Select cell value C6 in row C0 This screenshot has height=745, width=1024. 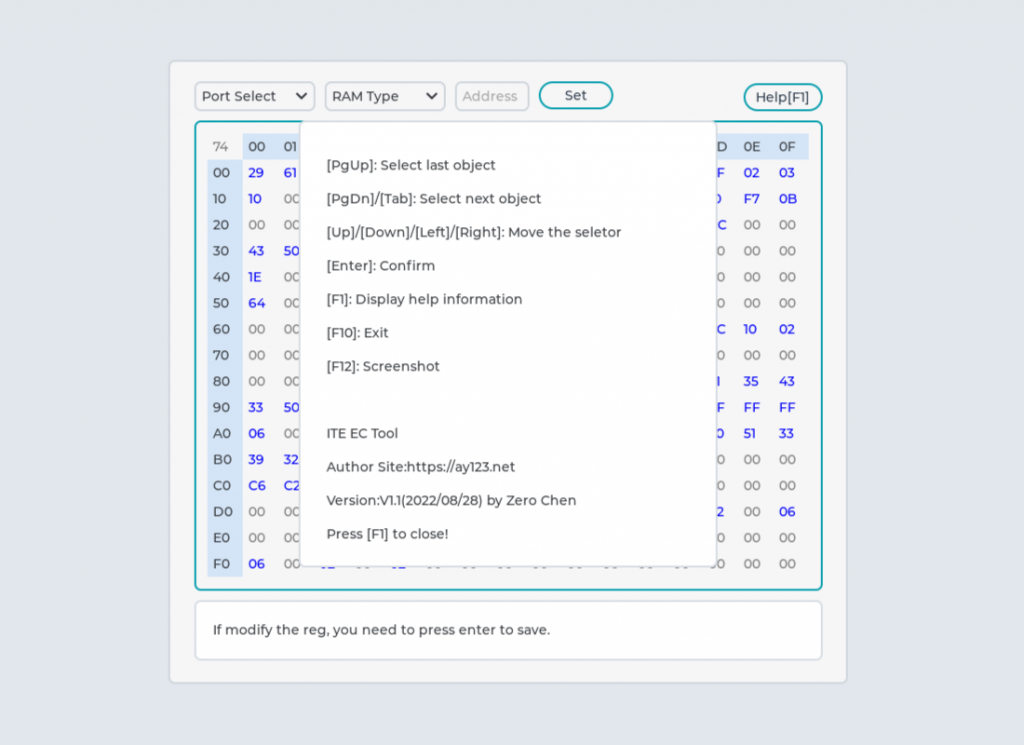[256, 486]
